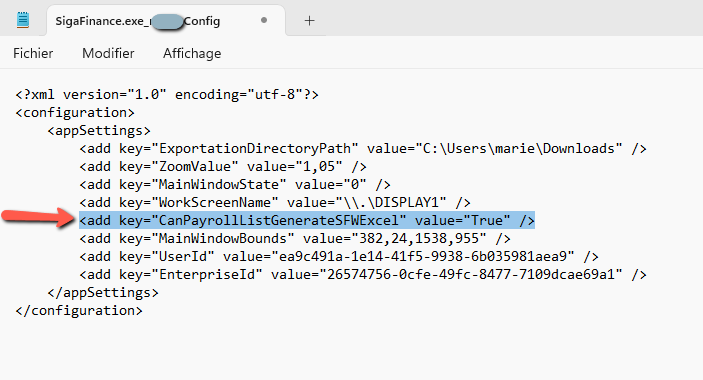Click the EnterpriseId key line
This screenshot has width=703, height=380.
tap(363, 274)
